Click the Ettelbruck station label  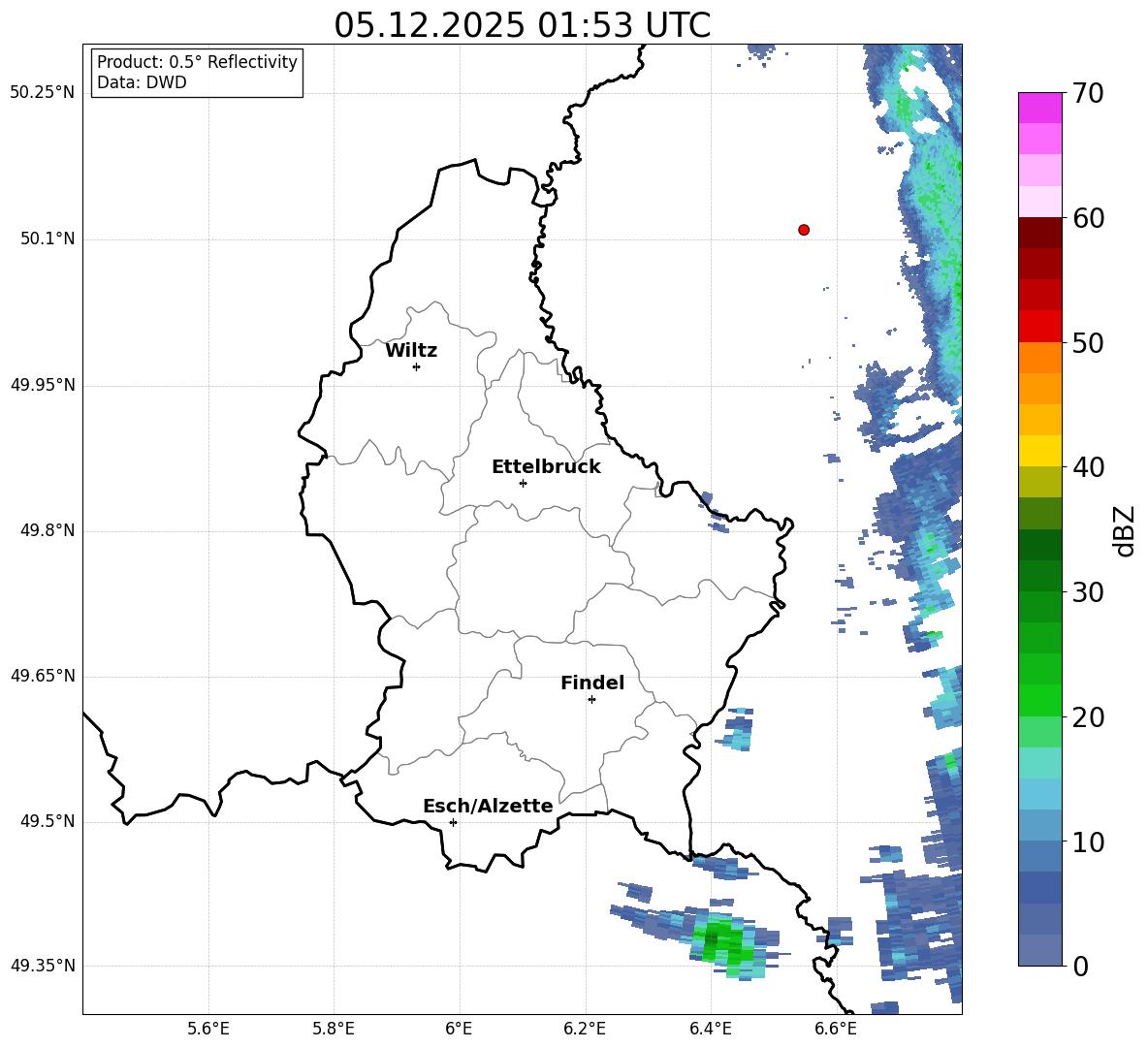(546, 467)
